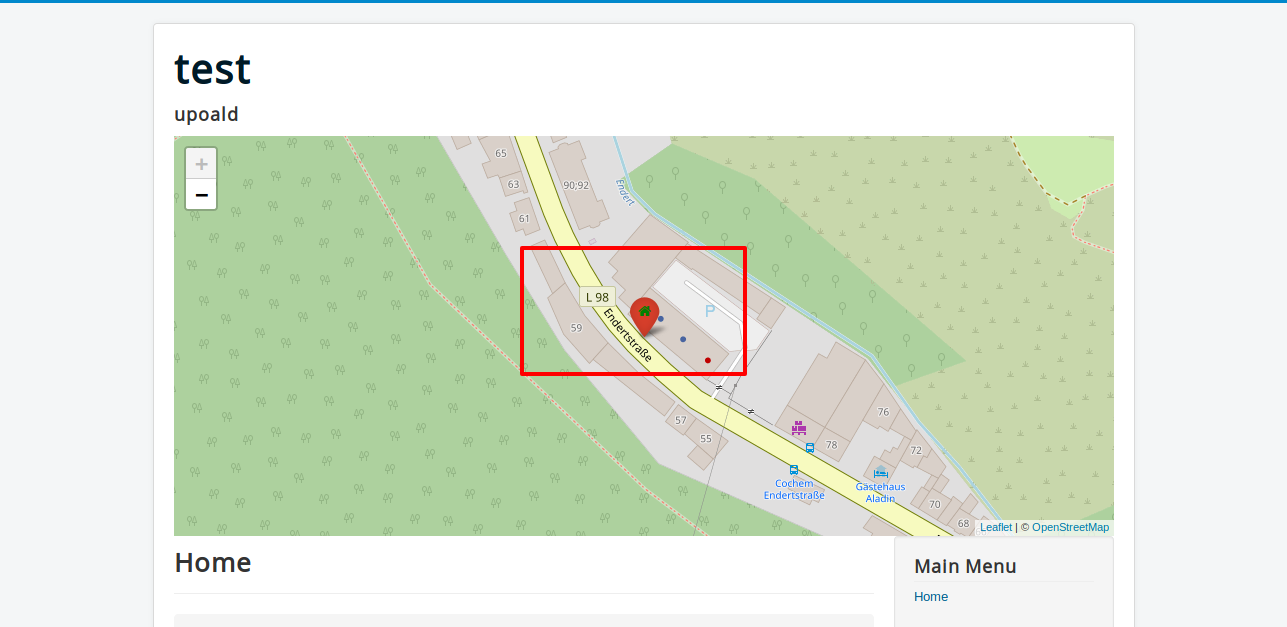This screenshot has width=1287, height=627.
Task: Open the Leaflet attribution link
Action: [996, 527]
